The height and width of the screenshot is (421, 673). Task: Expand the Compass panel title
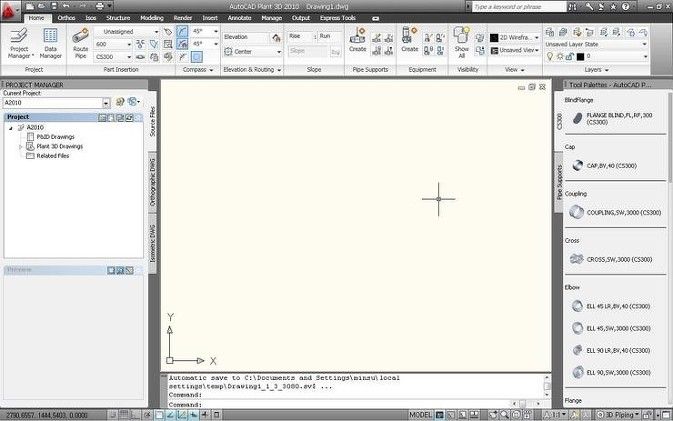coord(198,70)
